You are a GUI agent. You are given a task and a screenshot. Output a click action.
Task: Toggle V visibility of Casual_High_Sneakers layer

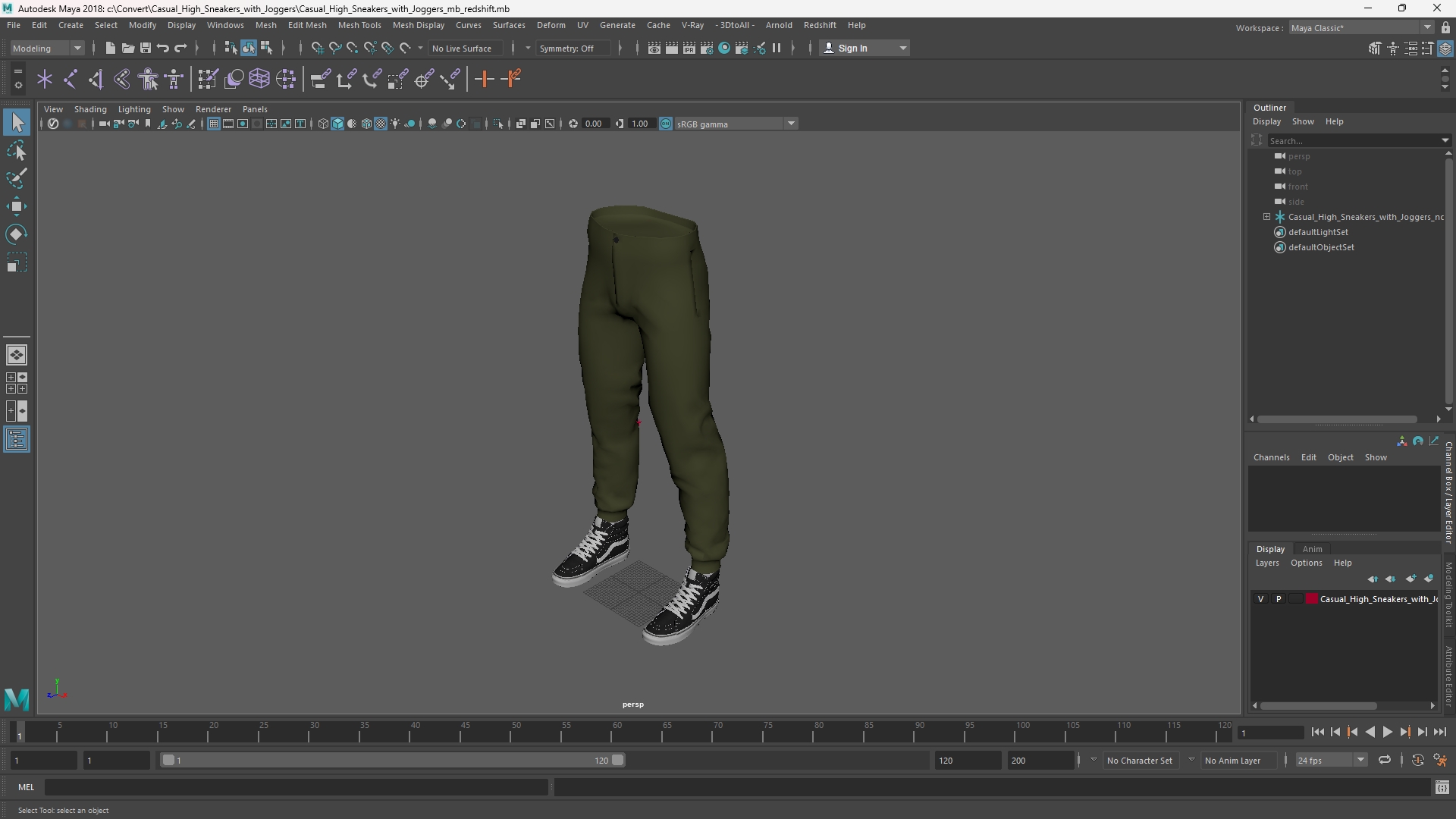click(x=1261, y=599)
